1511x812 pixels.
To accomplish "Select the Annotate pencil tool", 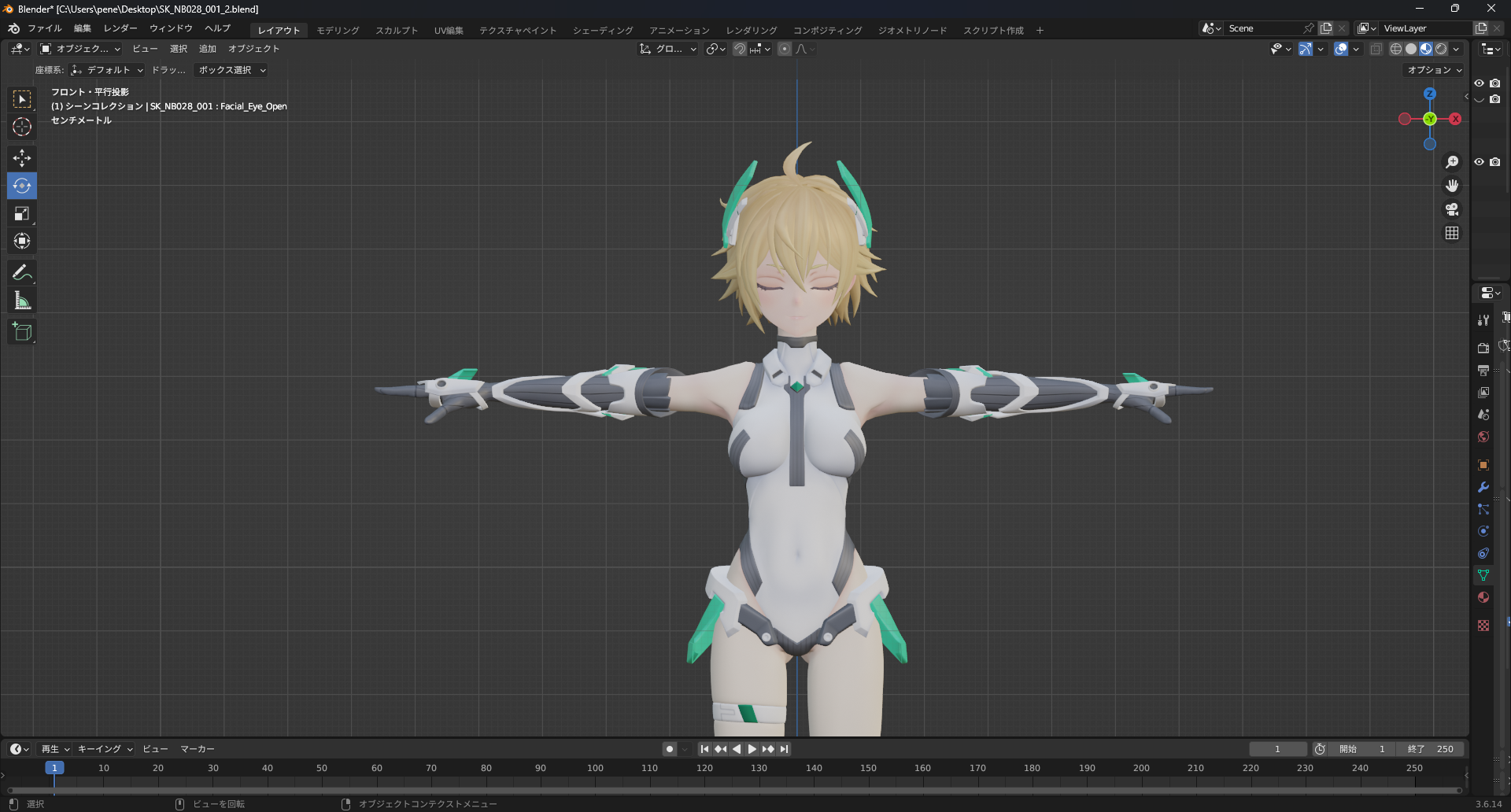I will tap(22, 273).
